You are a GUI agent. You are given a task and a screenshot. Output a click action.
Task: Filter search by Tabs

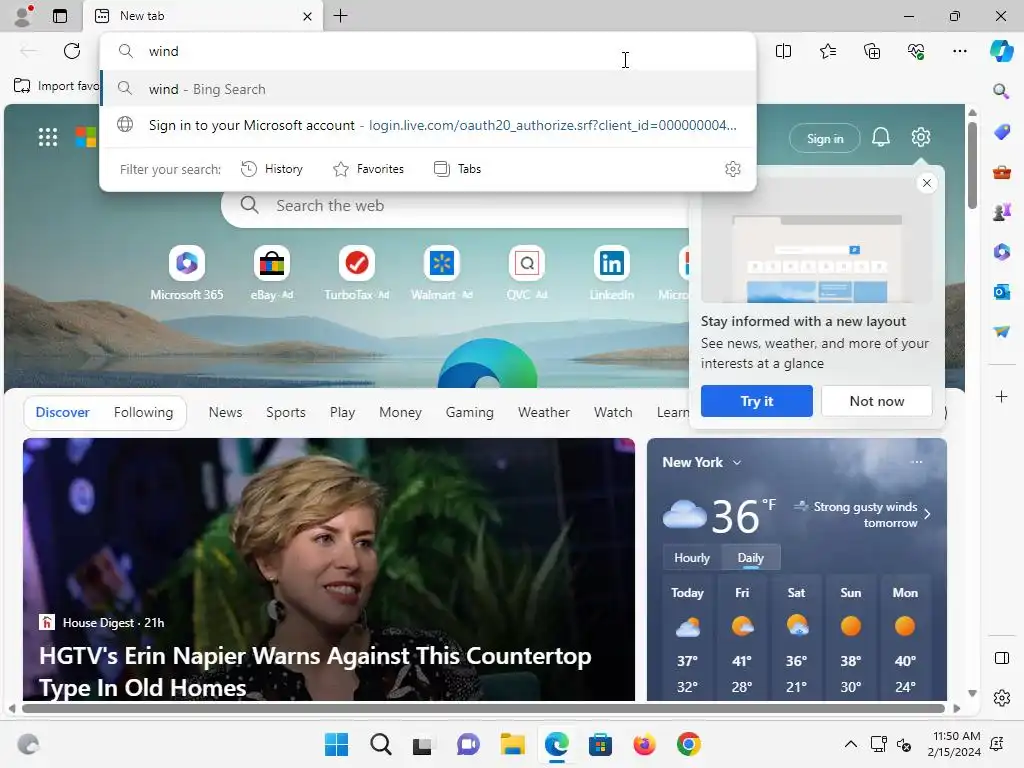click(x=457, y=169)
